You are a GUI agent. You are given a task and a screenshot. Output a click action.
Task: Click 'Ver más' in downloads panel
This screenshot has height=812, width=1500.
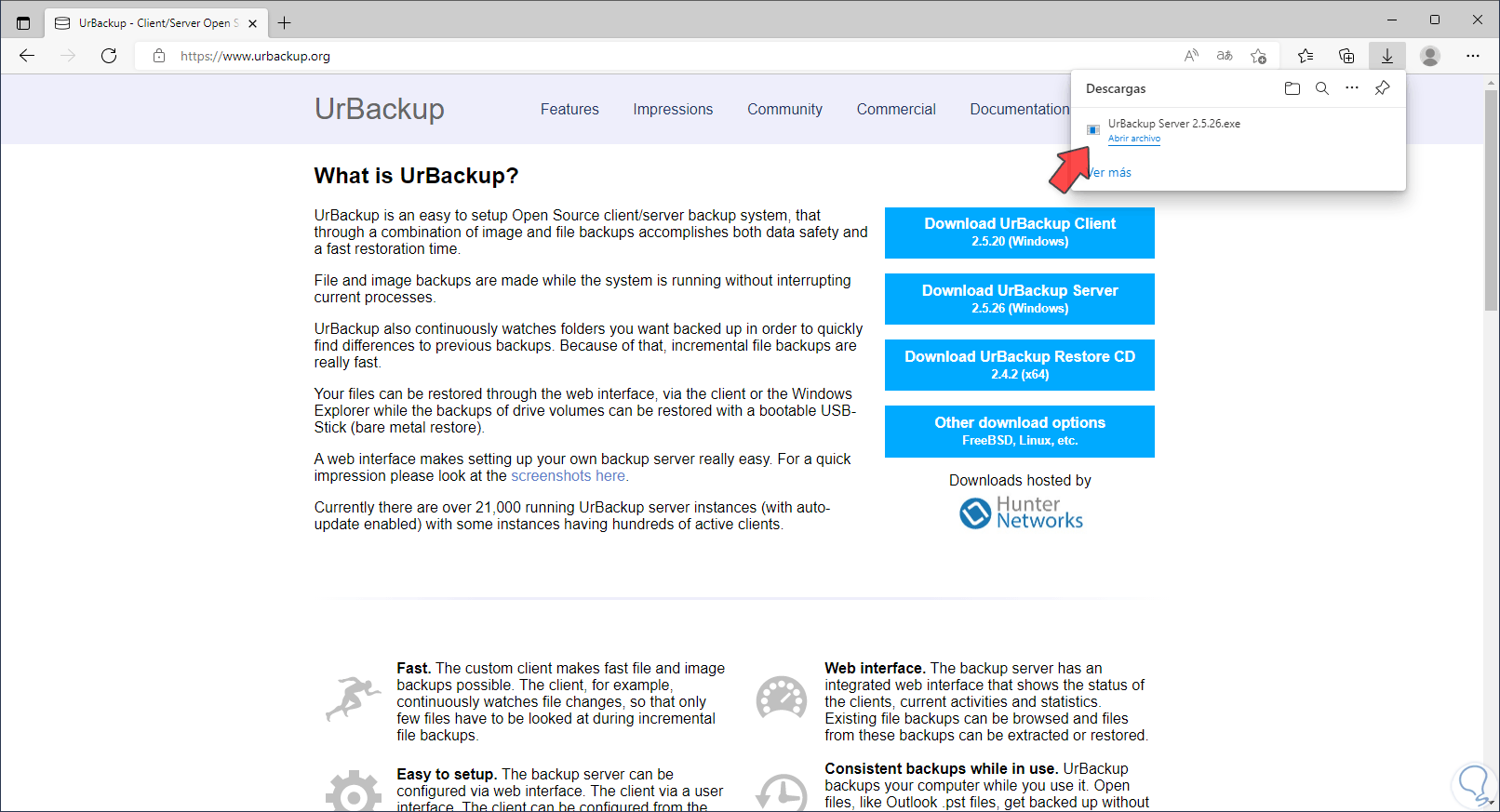[x=1108, y=172]
